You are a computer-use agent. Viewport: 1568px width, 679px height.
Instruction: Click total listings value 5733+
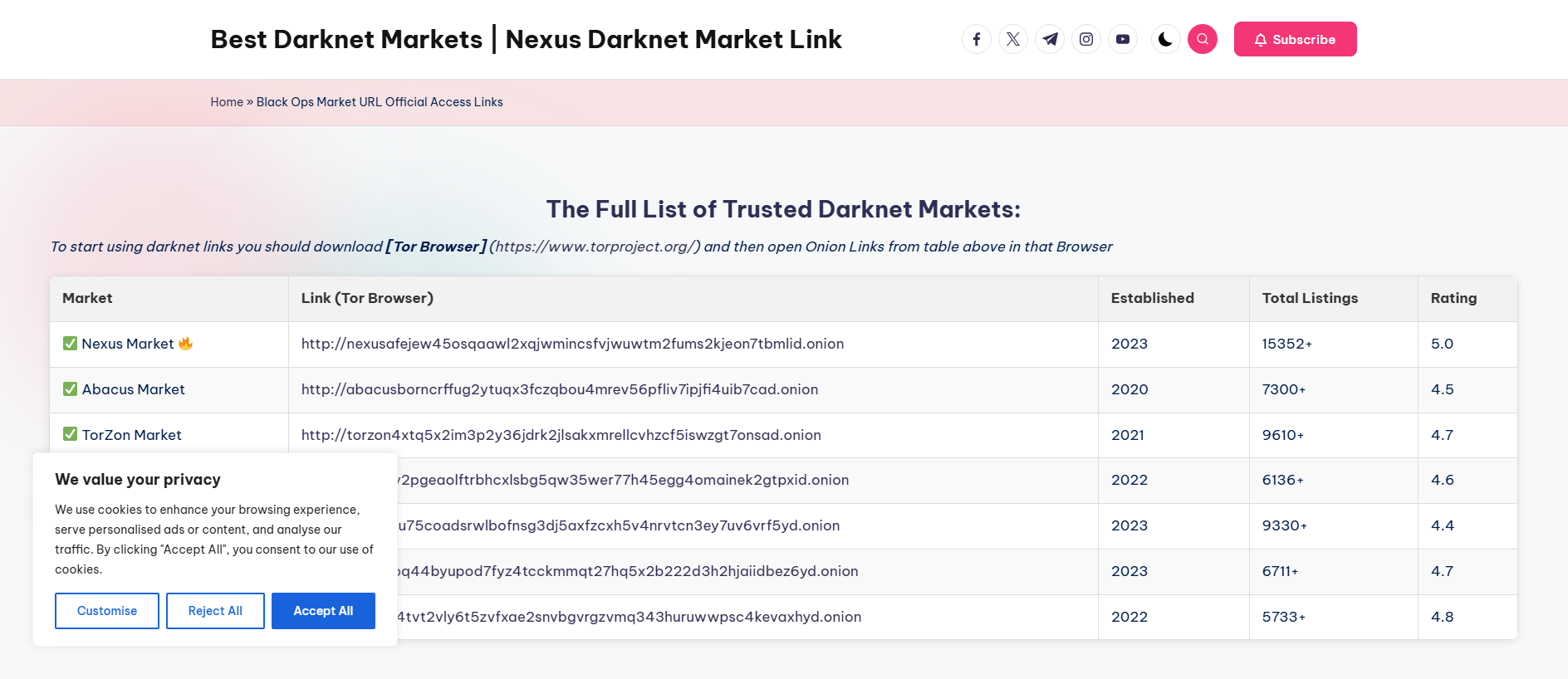pos(1284,617)
